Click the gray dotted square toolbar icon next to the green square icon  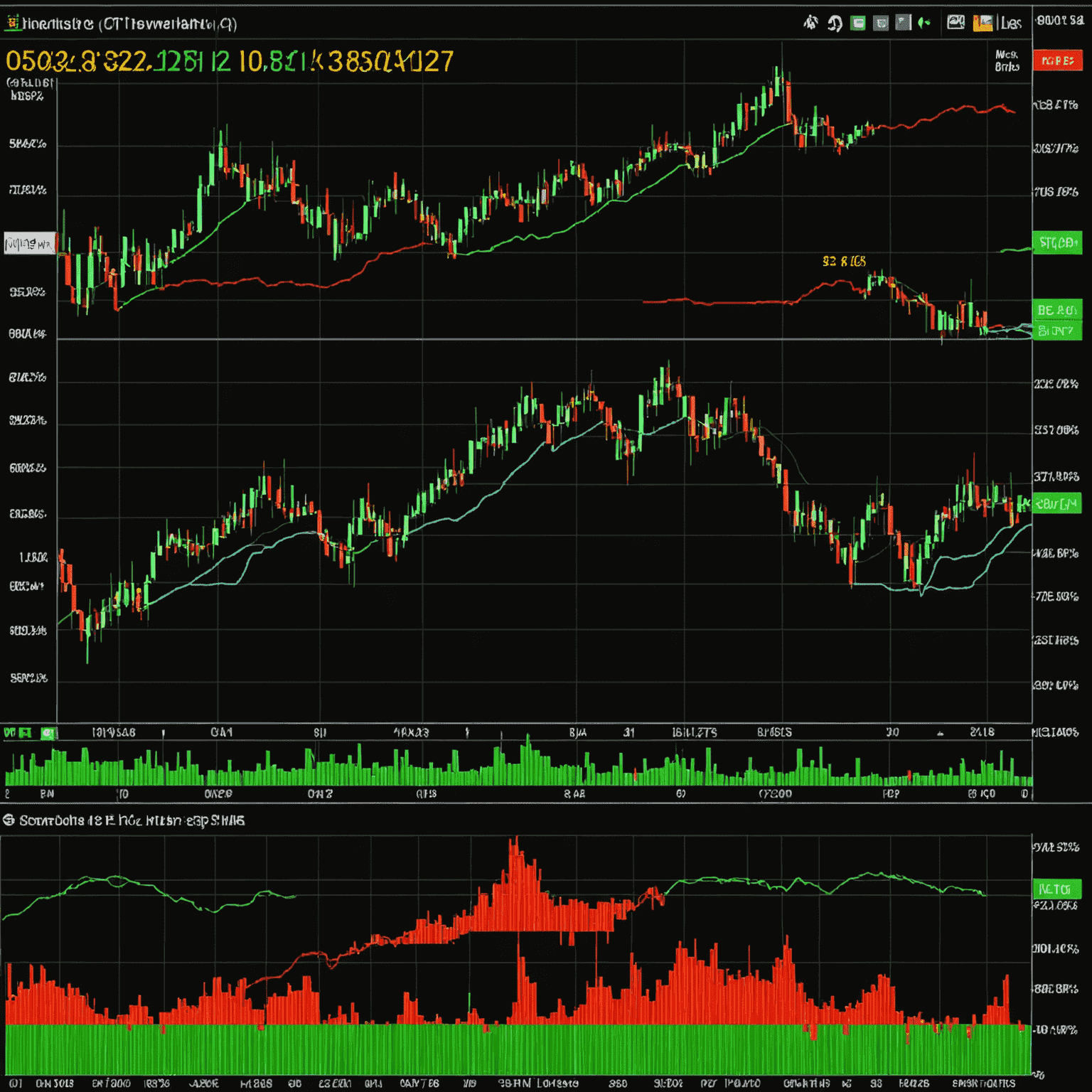tap(881, 23)
